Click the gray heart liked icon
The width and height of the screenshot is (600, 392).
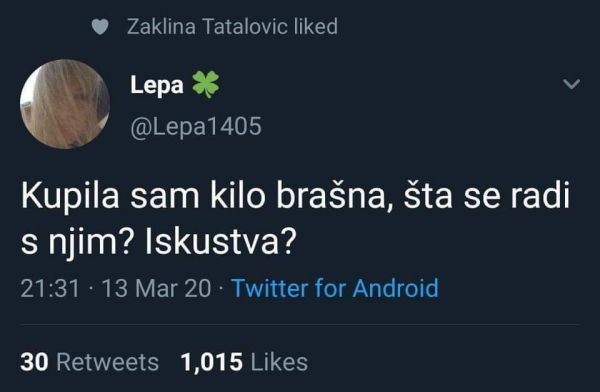100,27
